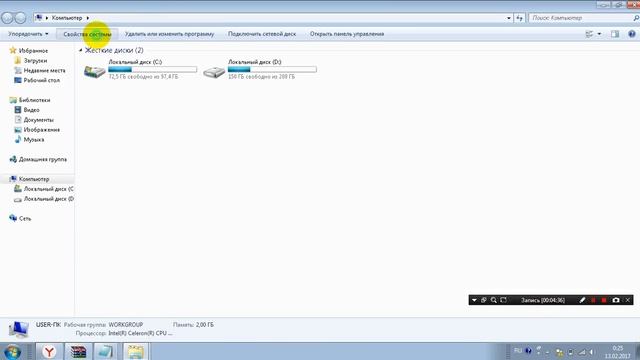Viewport: 640px width, 360px height.
Task: Open Загрузки folder in sidebar
Action: 35,60
